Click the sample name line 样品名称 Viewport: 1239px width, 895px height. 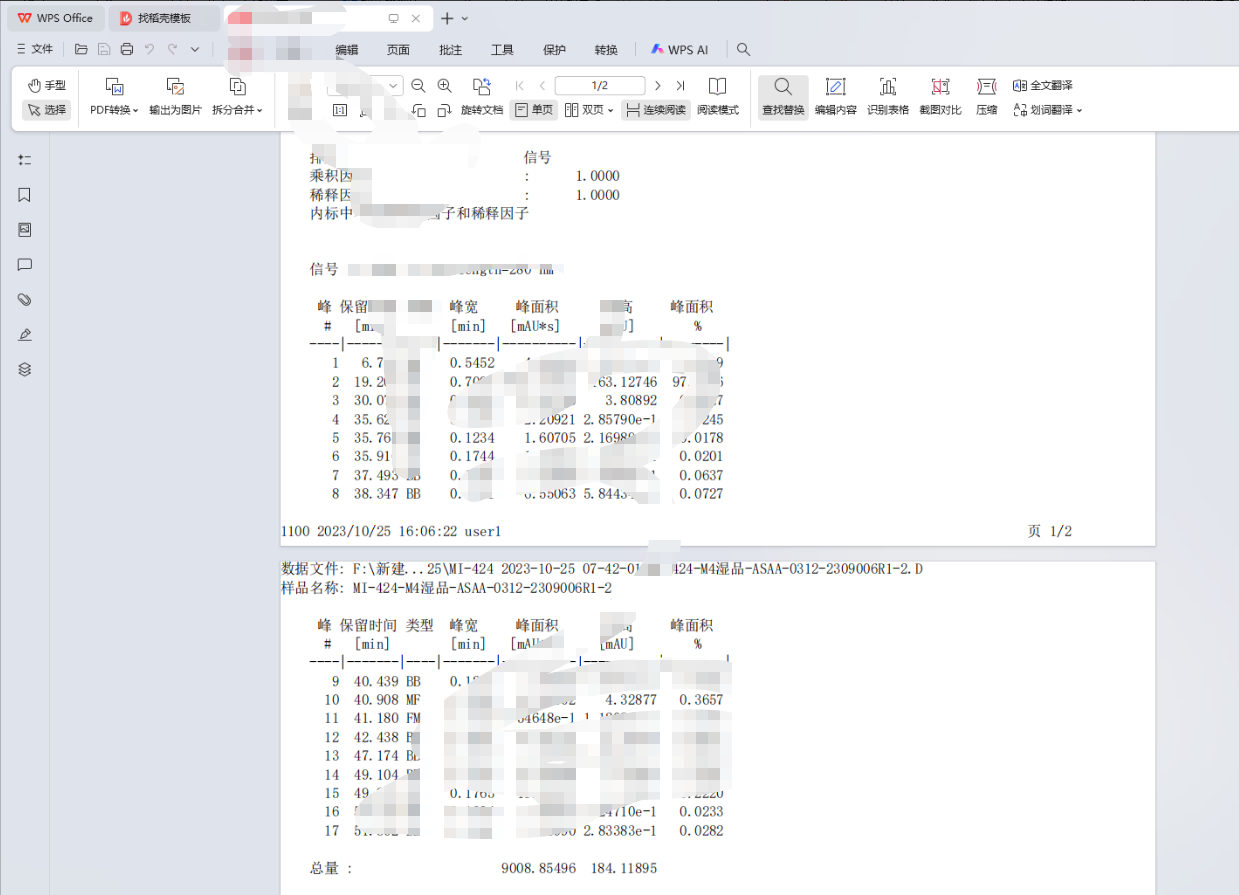[447, 589]
